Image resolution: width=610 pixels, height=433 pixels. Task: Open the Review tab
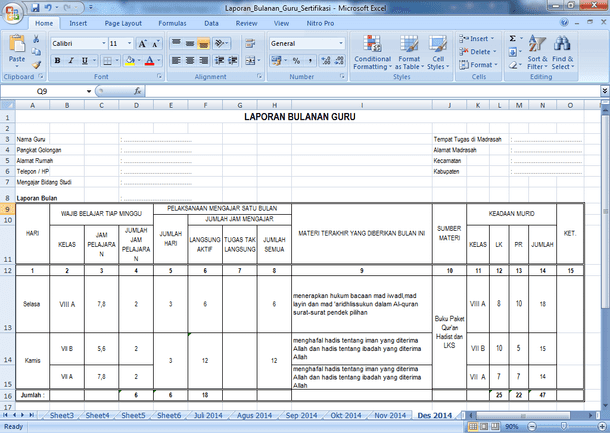coord(246,23)
